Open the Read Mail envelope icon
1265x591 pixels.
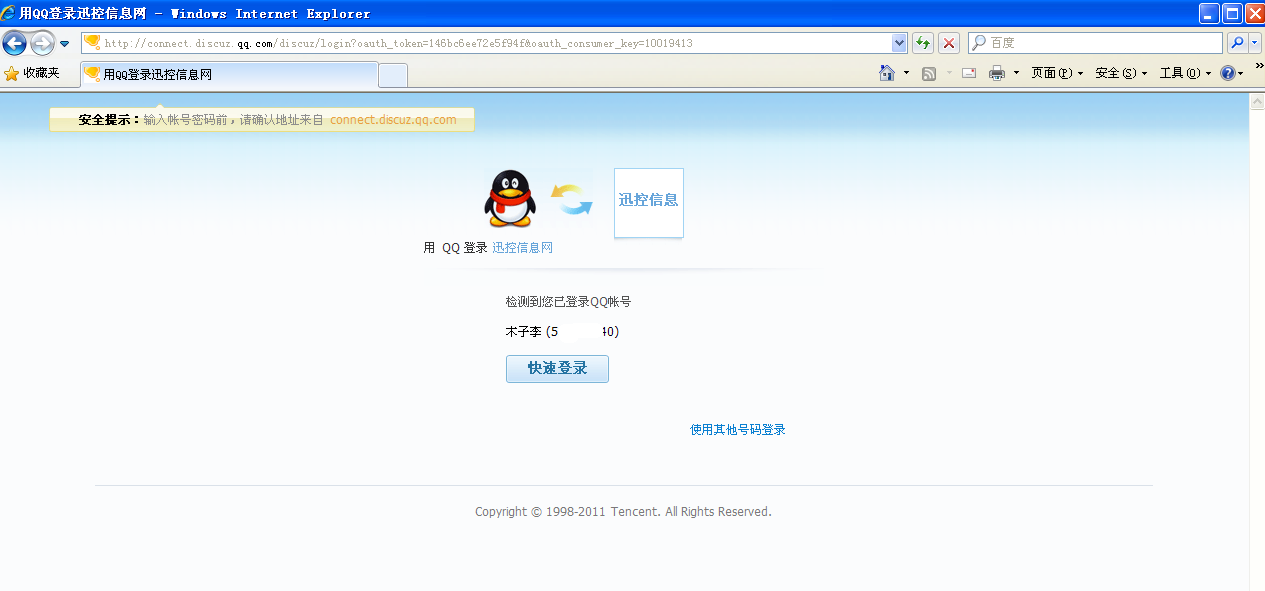click(x=967, y=72)
